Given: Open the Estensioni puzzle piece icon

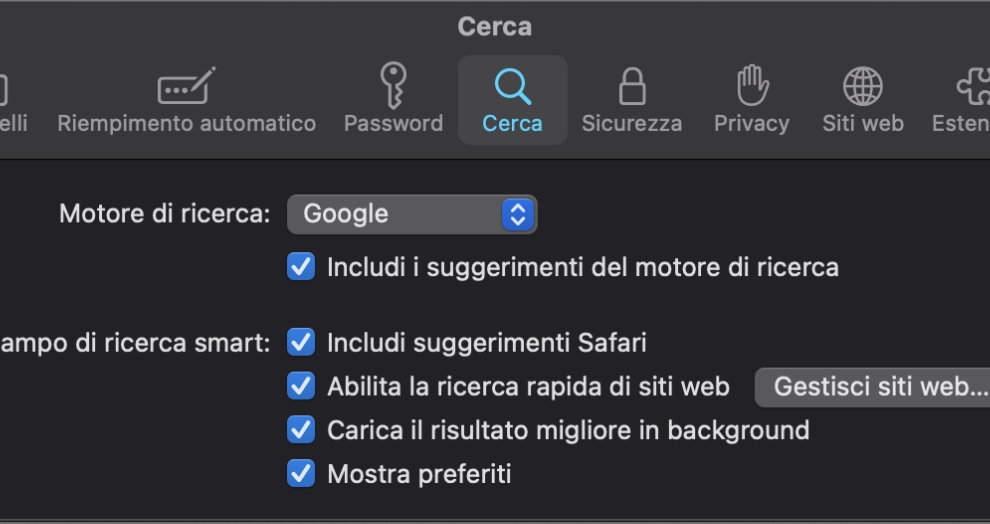Looking at the screenshot, I should (972, 87).
